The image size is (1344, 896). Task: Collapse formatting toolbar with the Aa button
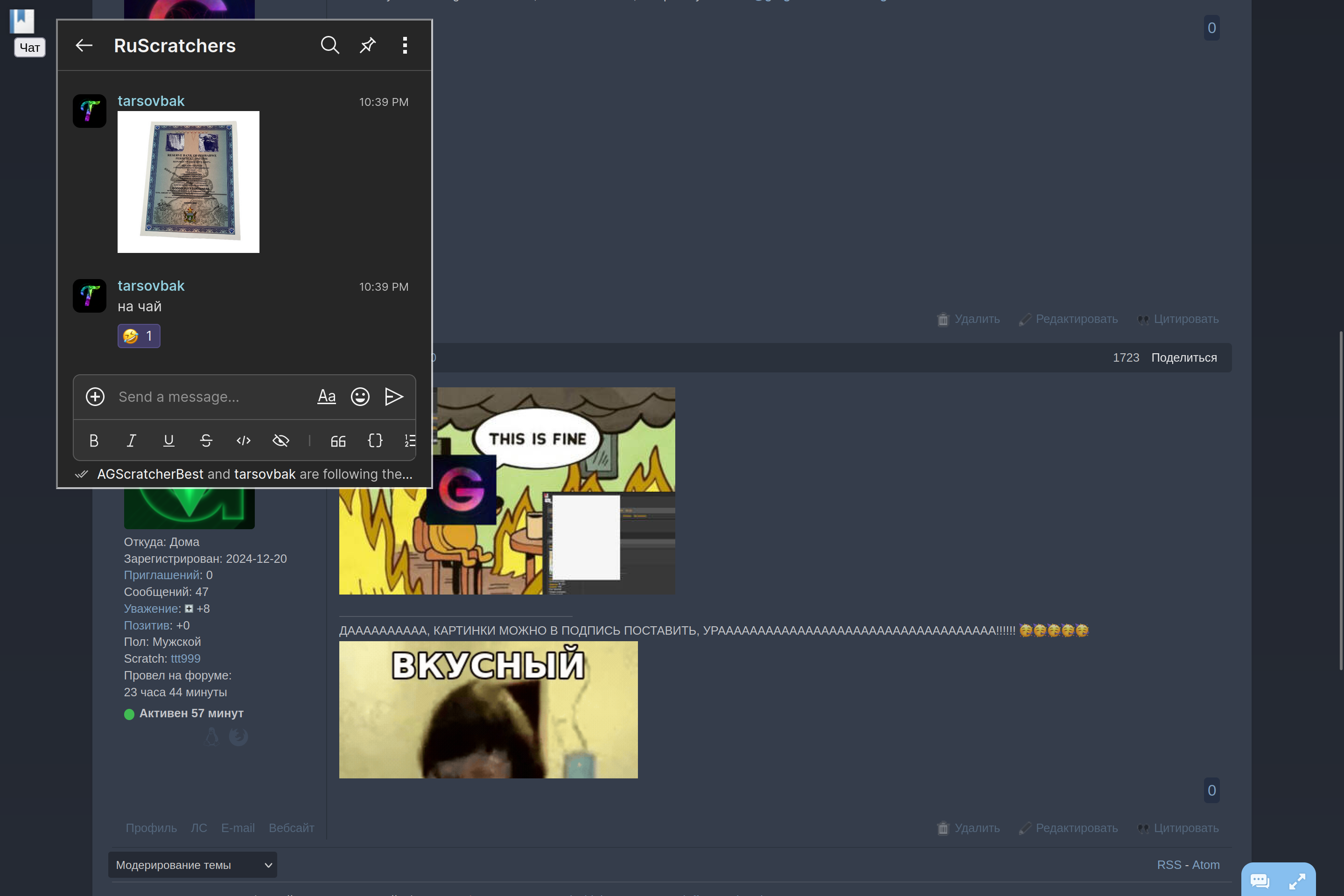[326, 397]
